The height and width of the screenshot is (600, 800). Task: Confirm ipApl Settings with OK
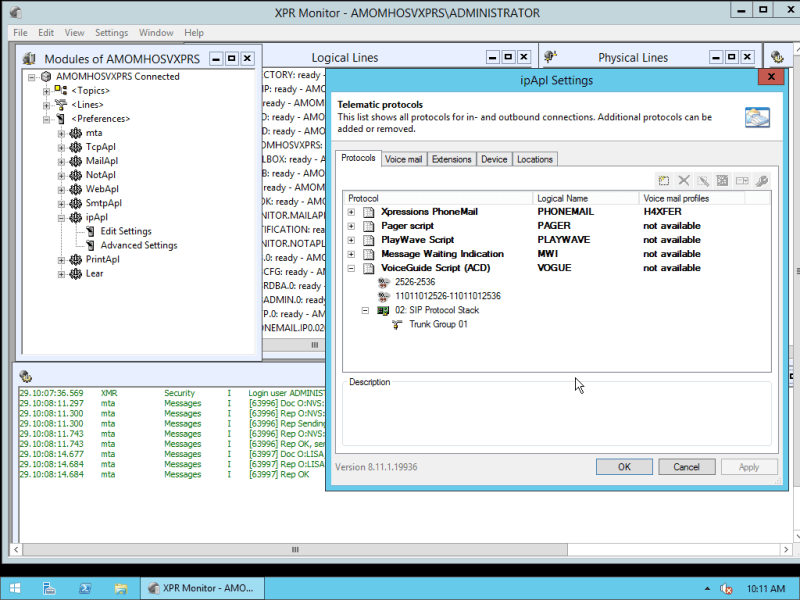pos(624,467)
